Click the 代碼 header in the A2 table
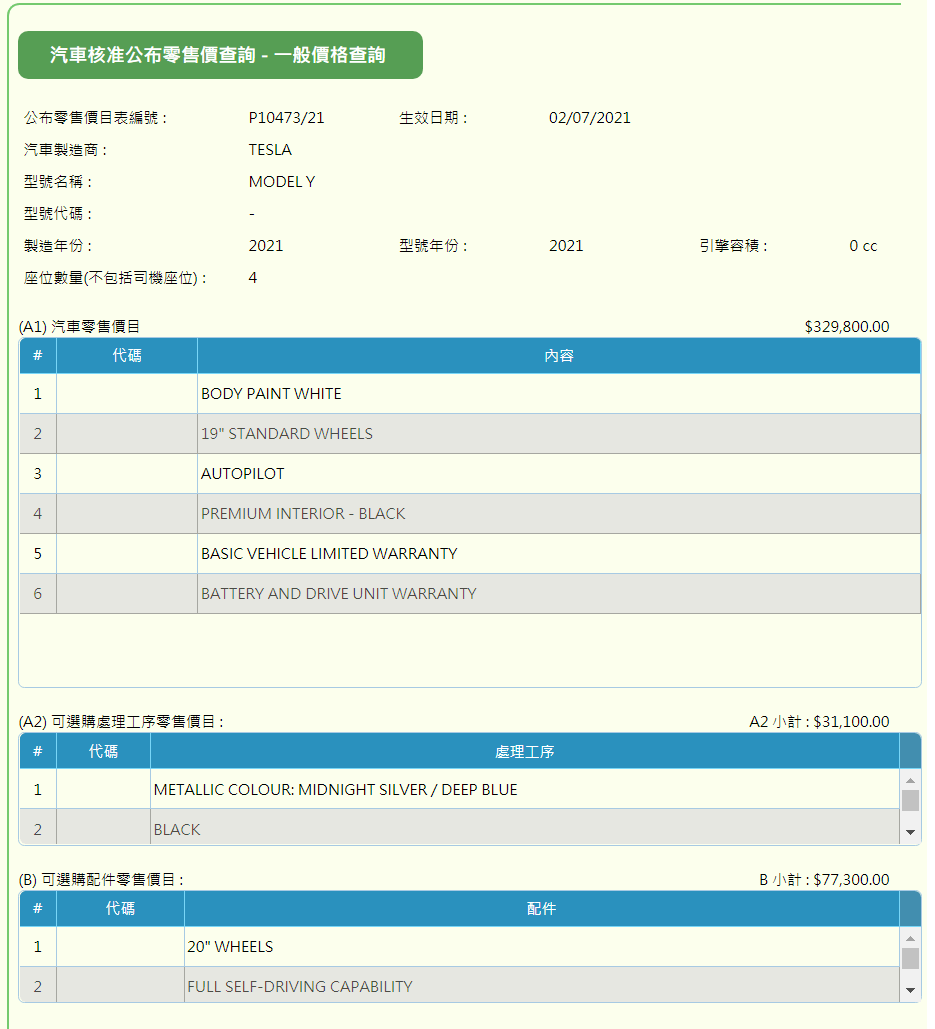The image size is (935, 1029). pos(103,752)
